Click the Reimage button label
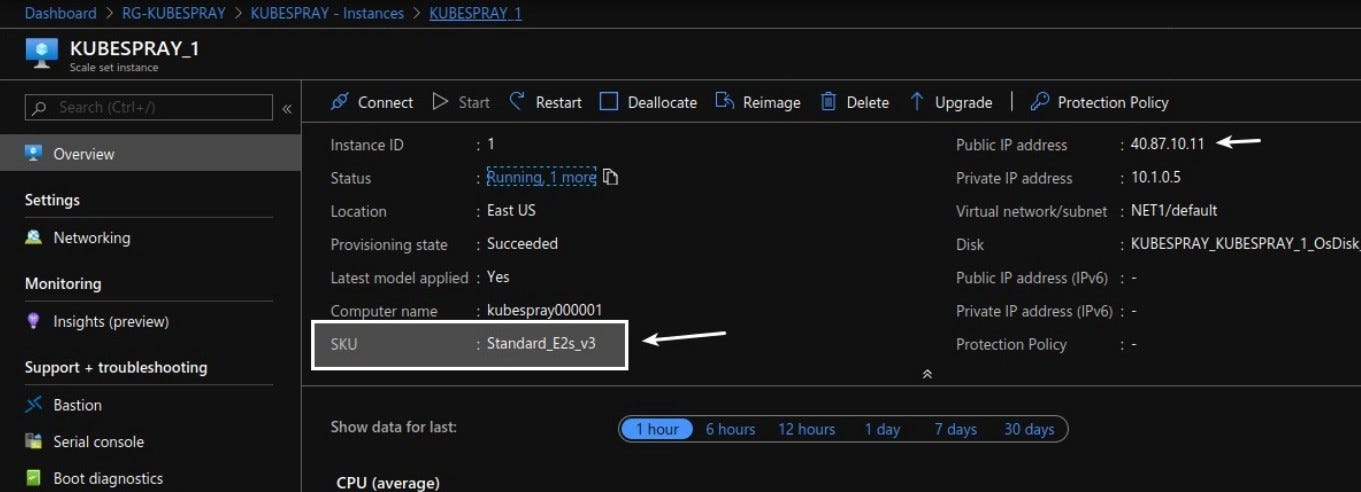The height and width of the screenshot is (492, 1361). tap(771, 102)
